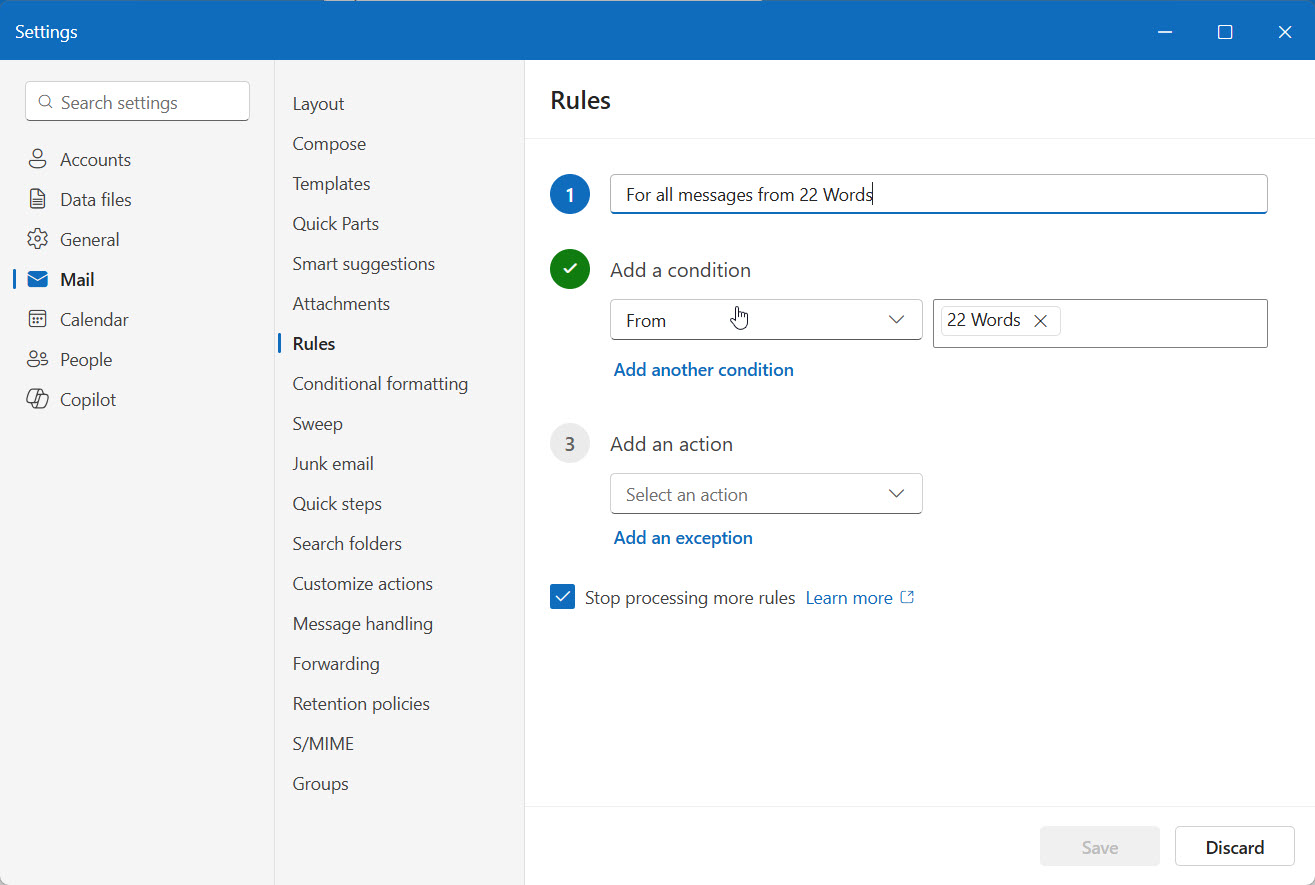Go to Accounts settings category
Viewport: 1315px width, 885px height.
click(x=95, y=160)
